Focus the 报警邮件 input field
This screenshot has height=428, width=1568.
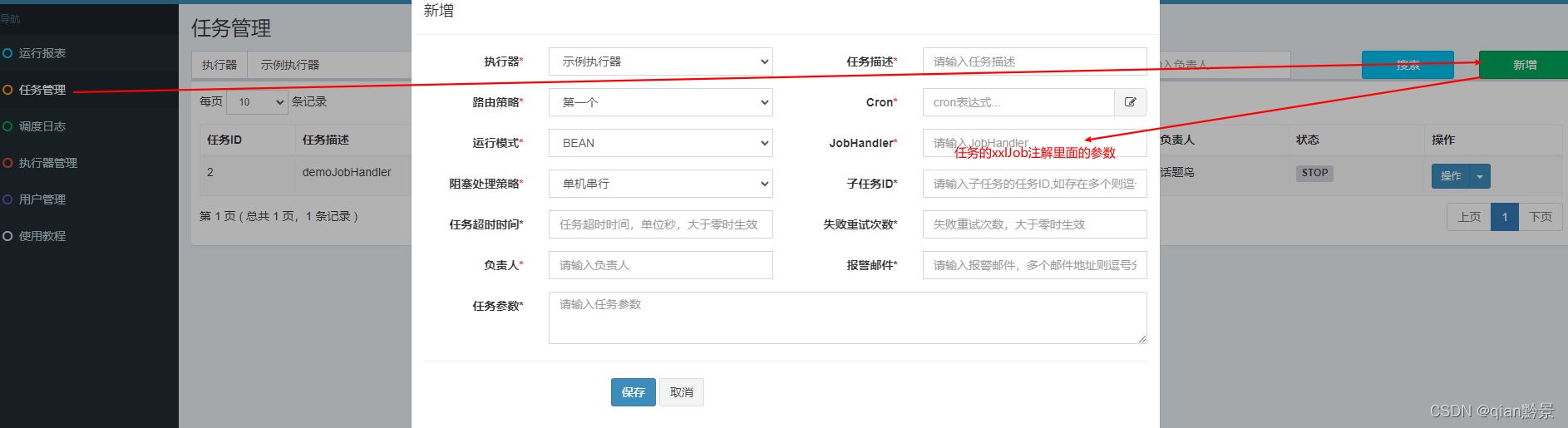[1035, 265]
